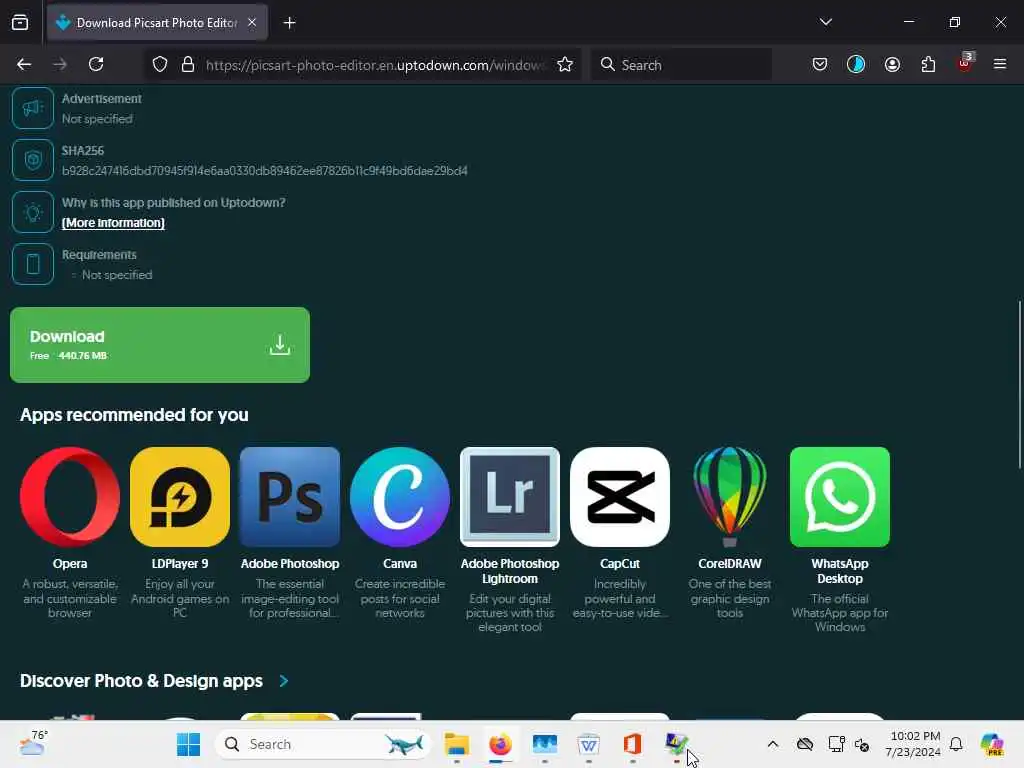Click the CorelDRAW app name link
The image size is (1024, 768).
[x=729, y=564]
